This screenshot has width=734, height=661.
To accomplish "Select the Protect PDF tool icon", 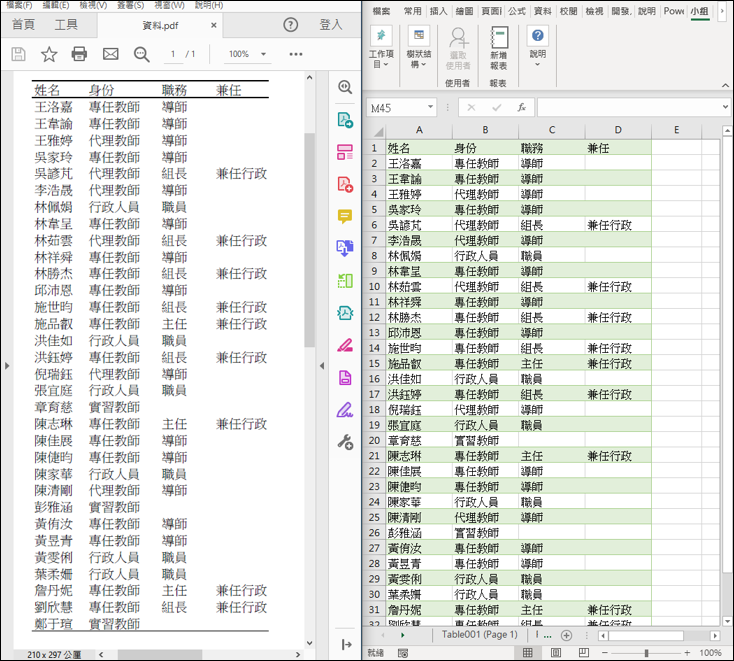I will coord(345,313).
